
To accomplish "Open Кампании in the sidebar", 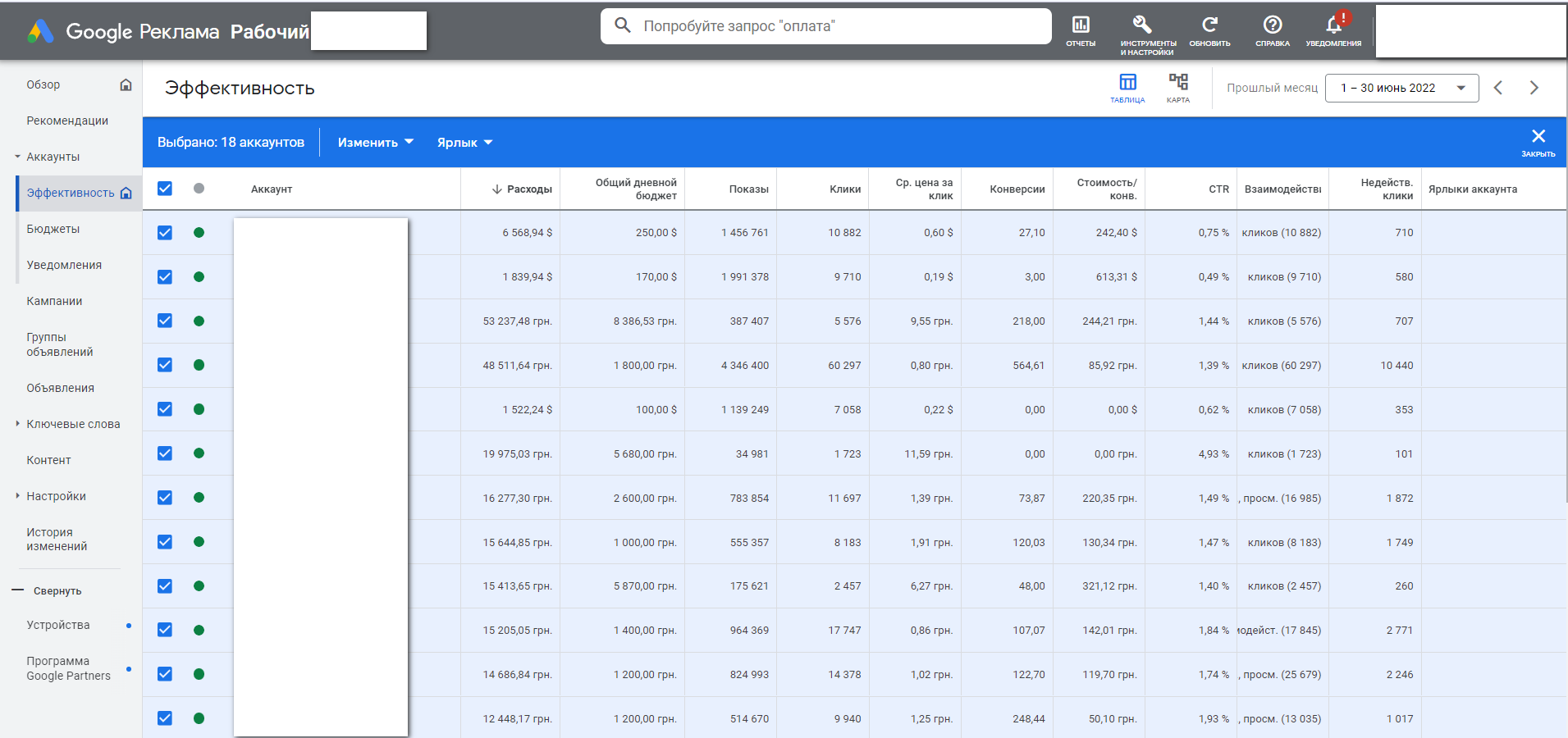I will pos(54,301).
